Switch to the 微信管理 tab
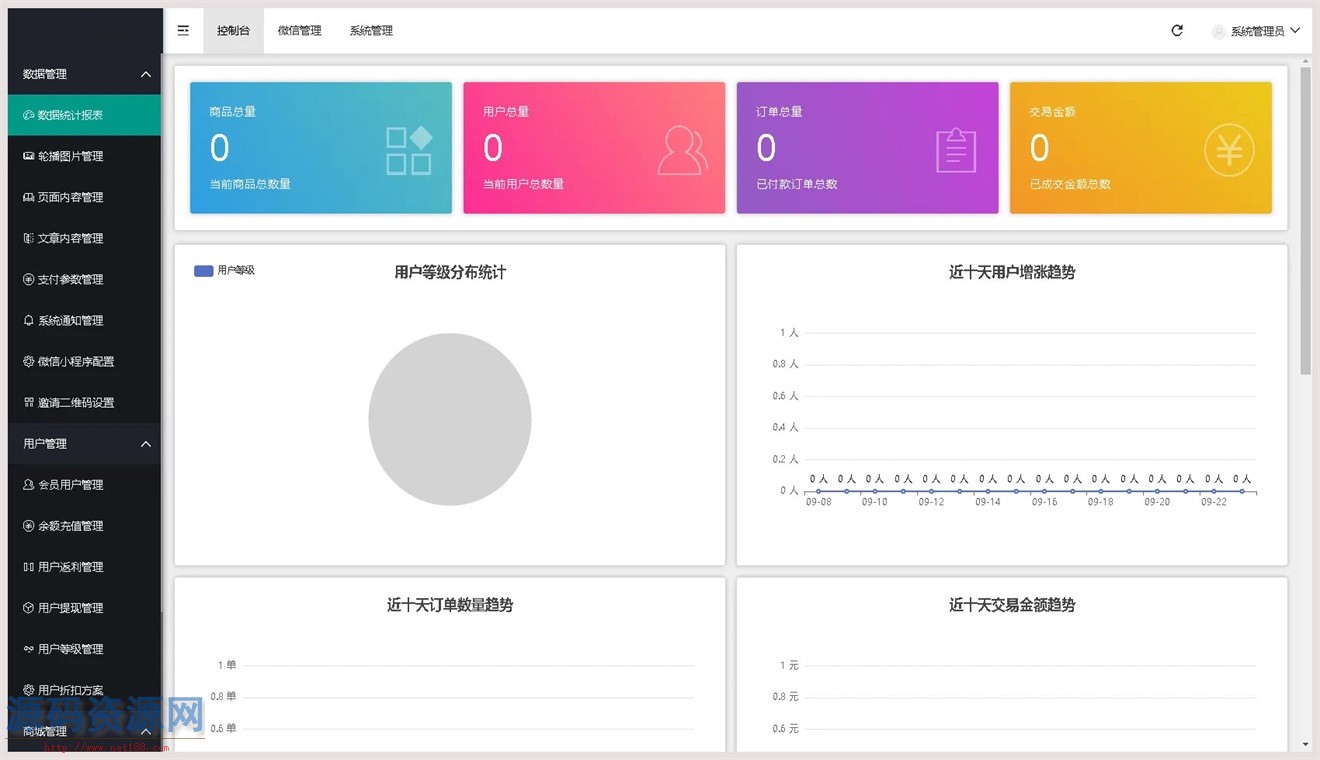 tap(299, 31)
